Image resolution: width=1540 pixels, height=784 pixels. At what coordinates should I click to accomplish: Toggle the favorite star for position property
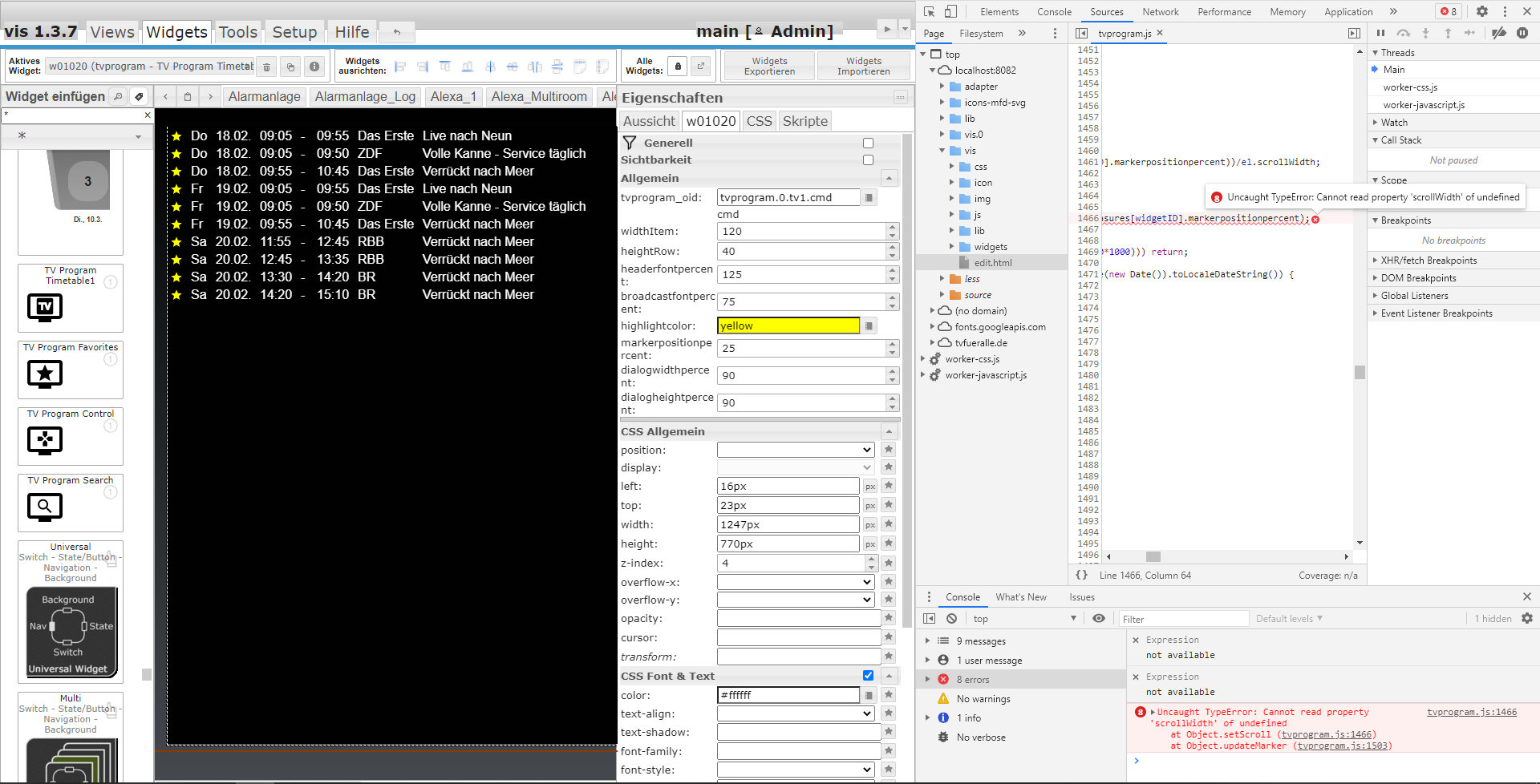tap(889, 449)
